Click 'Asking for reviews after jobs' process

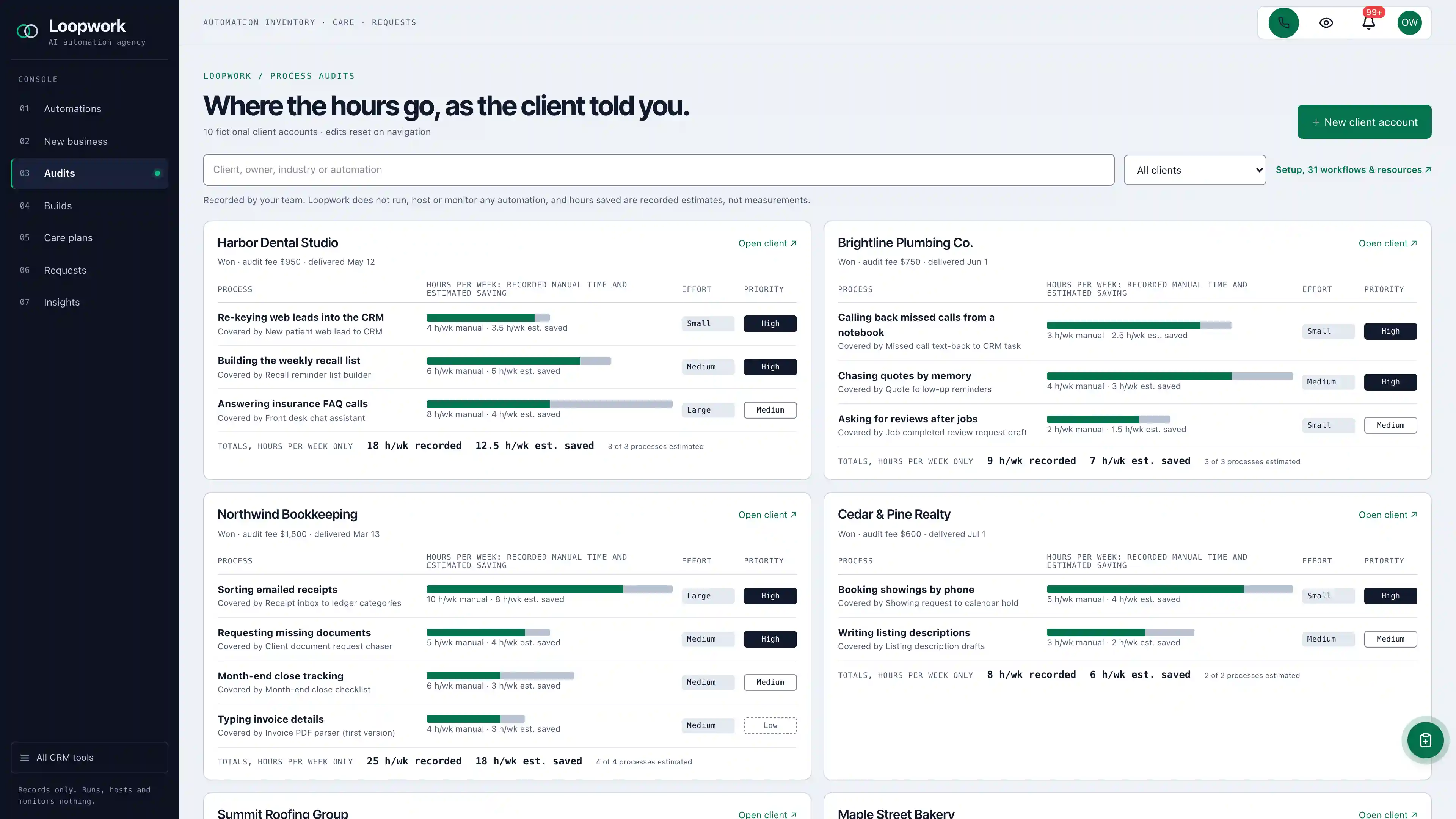point(907,419)
